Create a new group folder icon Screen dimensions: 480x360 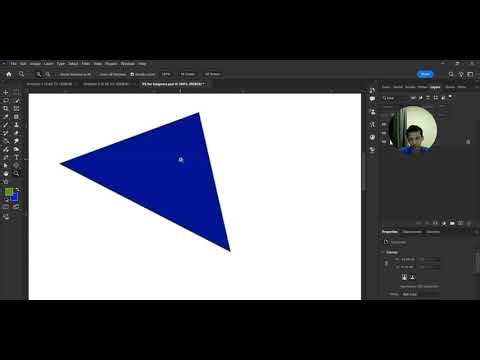coord(452,223)
